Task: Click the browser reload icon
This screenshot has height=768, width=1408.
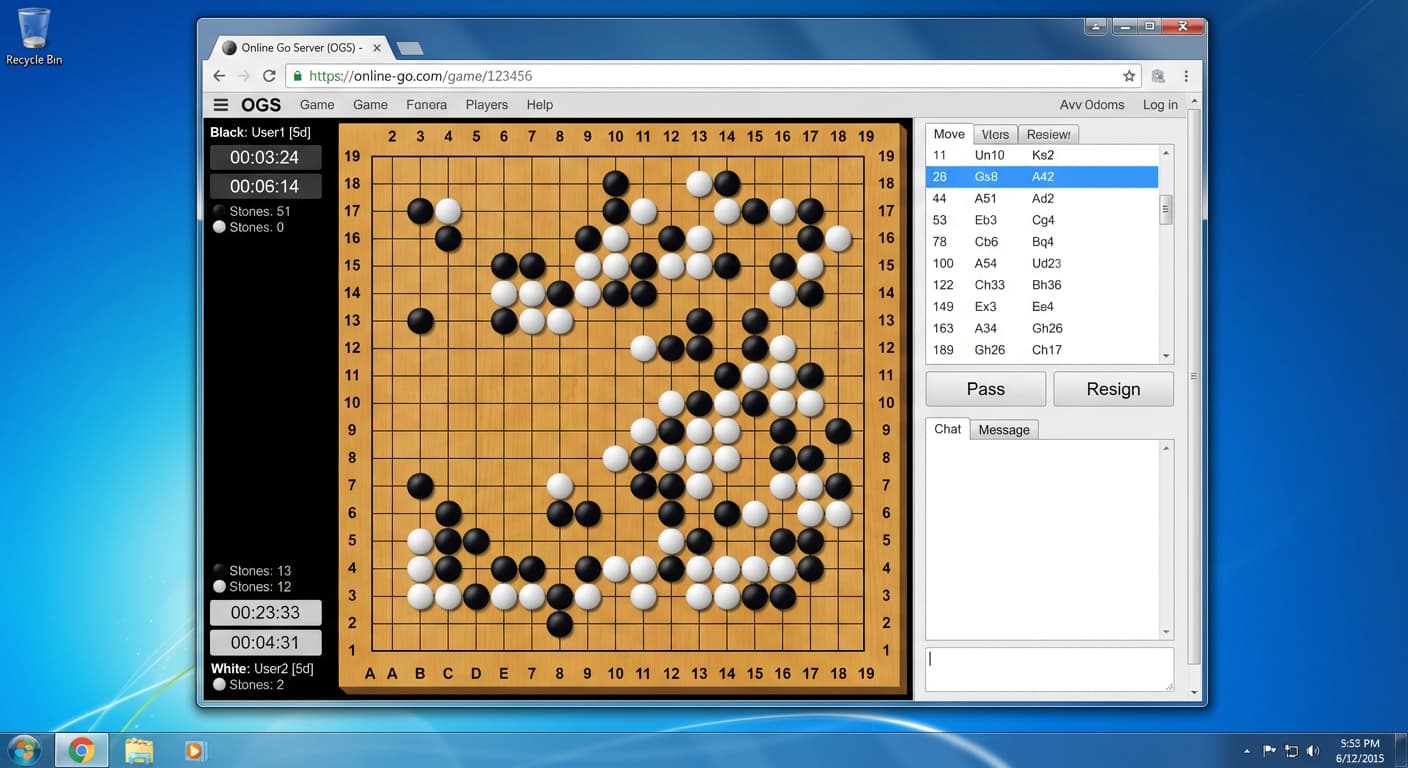Action: point(269,76)
